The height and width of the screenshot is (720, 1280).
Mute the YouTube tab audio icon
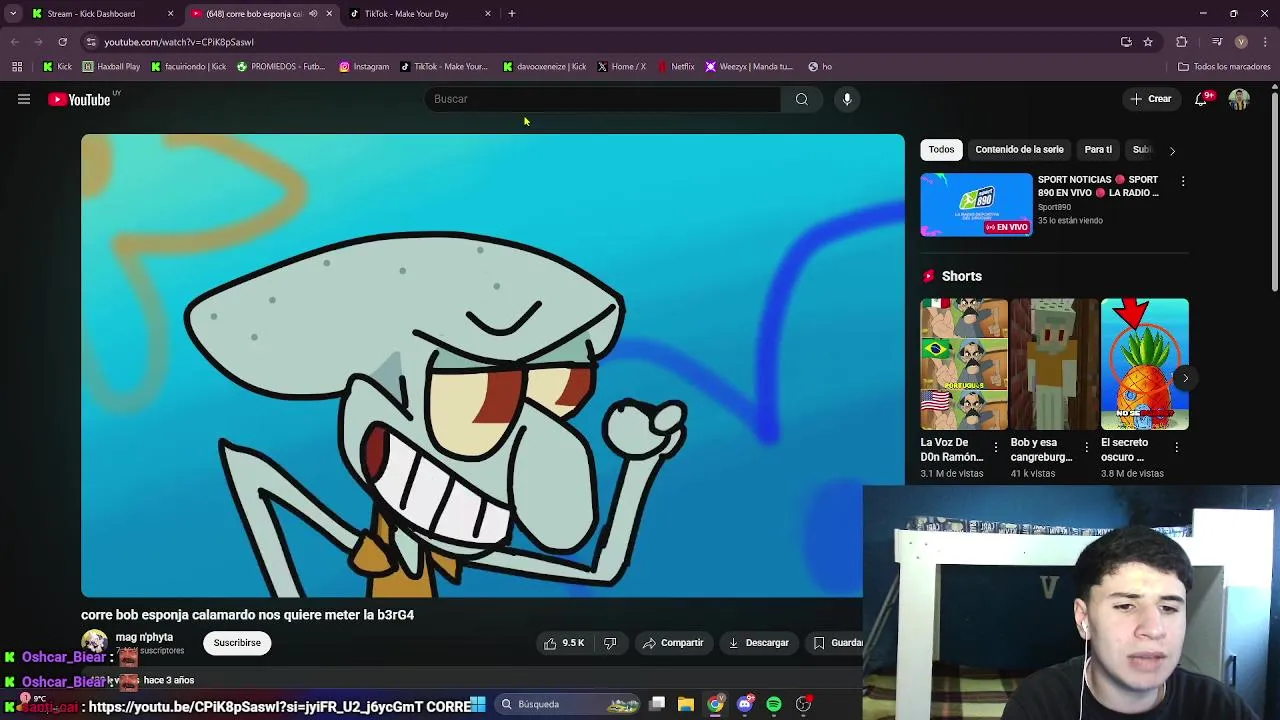[313, 14]
